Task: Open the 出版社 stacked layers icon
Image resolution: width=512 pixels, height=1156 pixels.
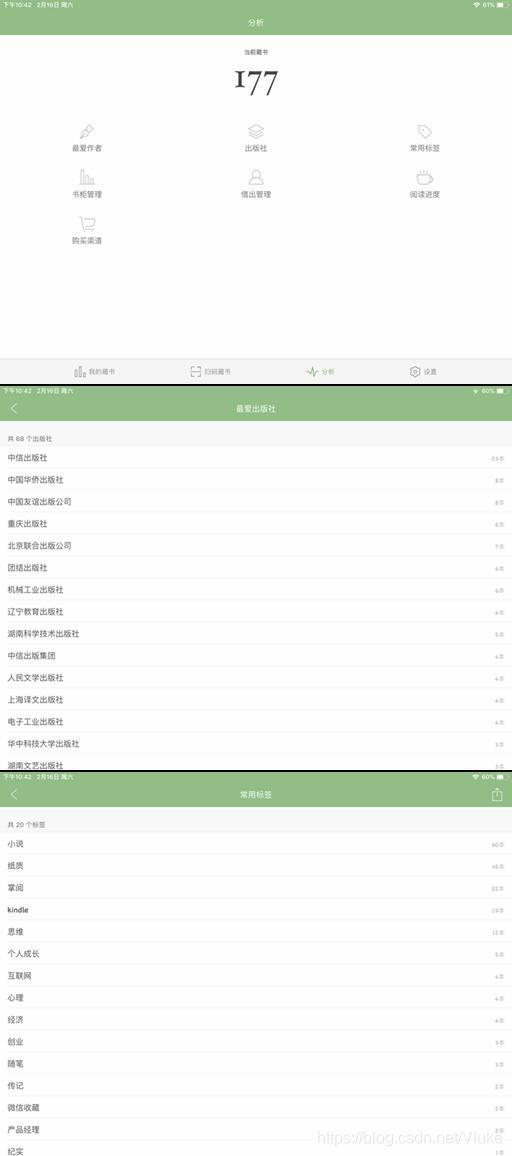Action: pos(256,132)
